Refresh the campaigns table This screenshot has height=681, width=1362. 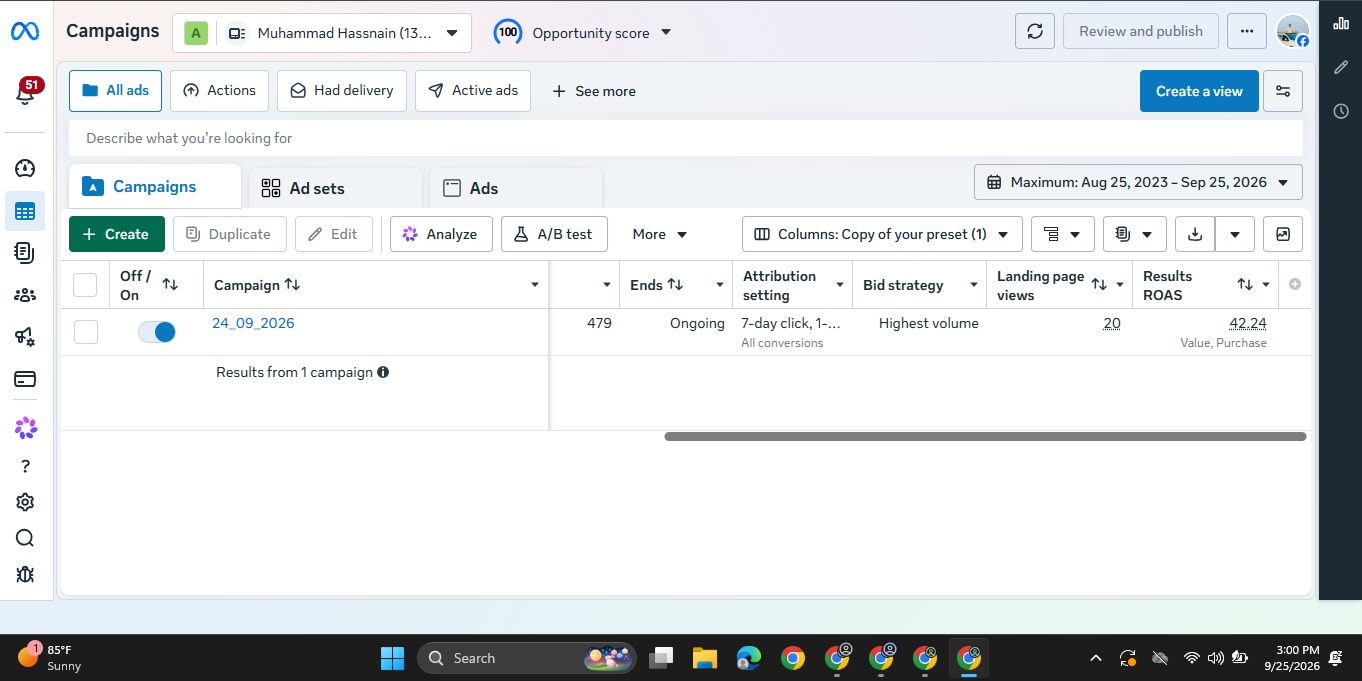(1035, 31)
